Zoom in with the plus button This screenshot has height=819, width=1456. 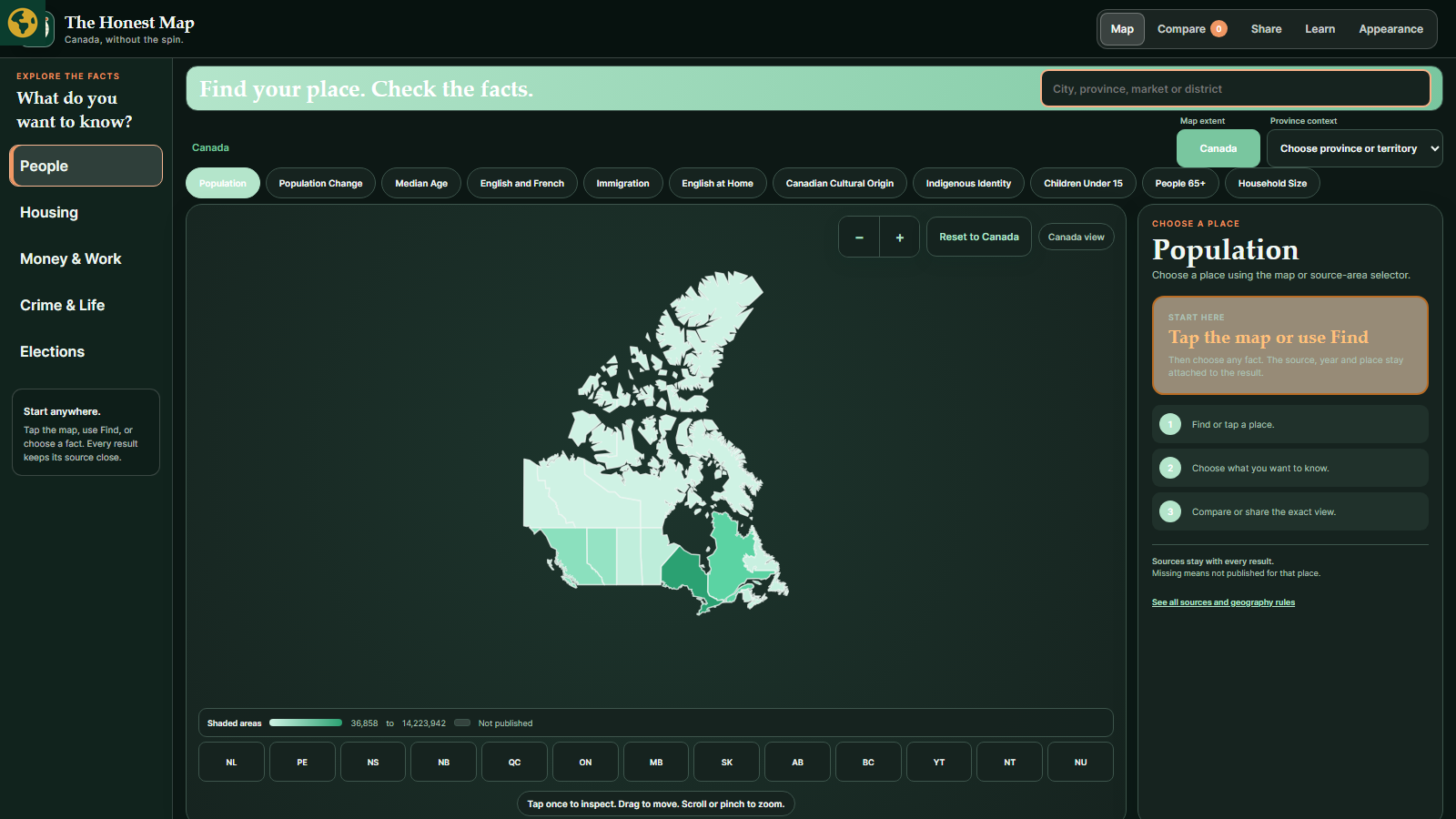(x=900, y=237)
